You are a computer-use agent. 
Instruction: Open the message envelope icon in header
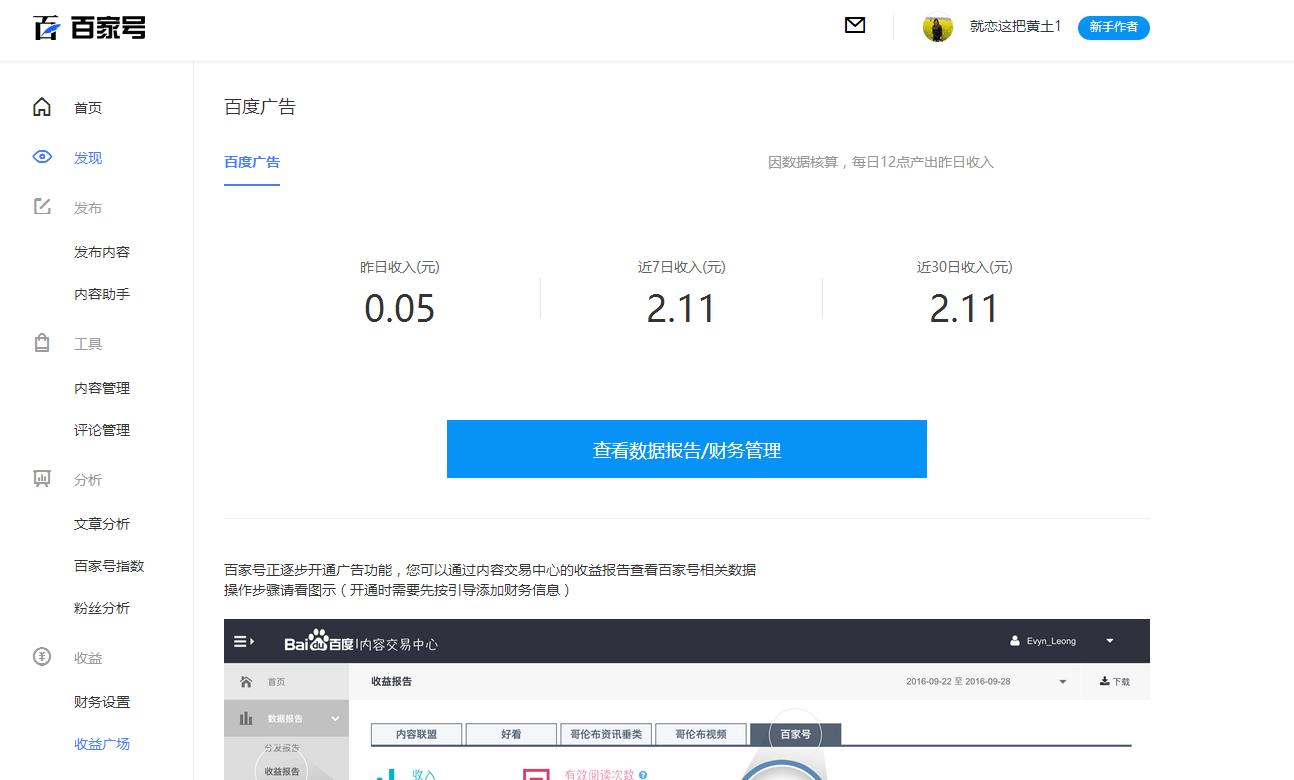(855, 25)
